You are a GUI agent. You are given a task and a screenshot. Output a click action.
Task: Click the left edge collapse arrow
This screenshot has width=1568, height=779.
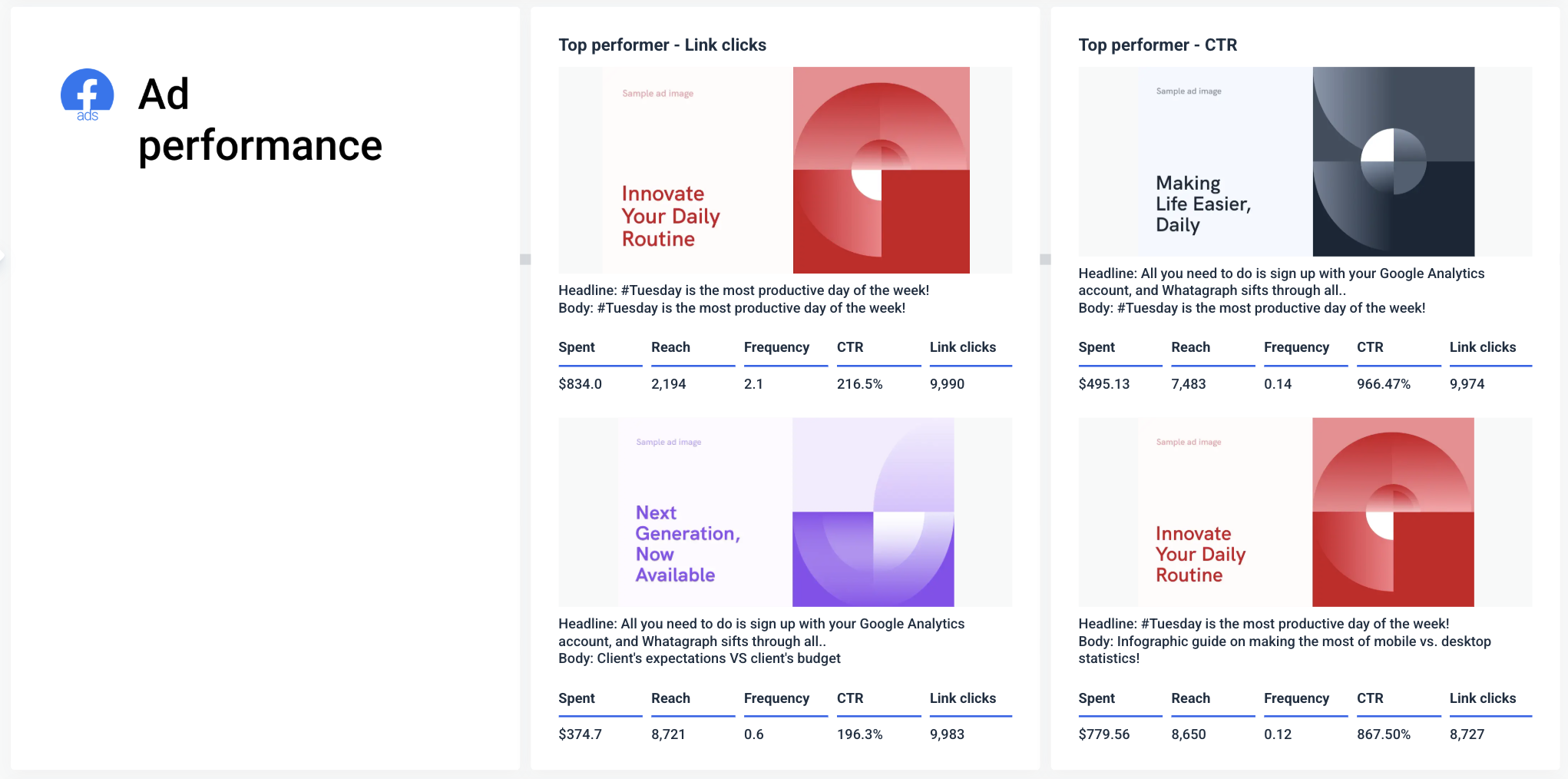point(4,257)
